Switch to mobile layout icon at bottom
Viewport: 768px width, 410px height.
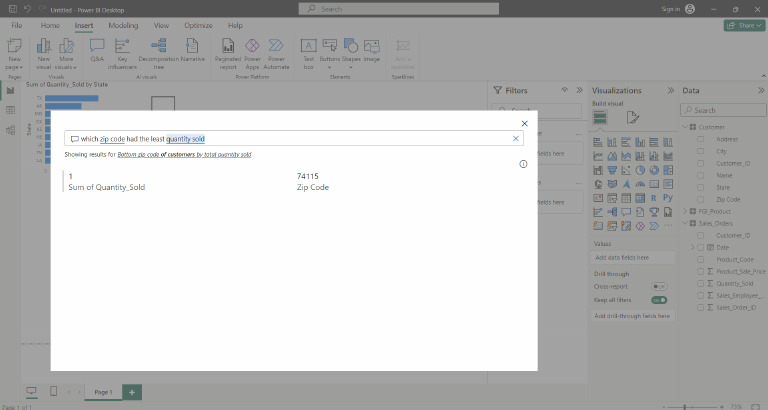coord(53,391)
